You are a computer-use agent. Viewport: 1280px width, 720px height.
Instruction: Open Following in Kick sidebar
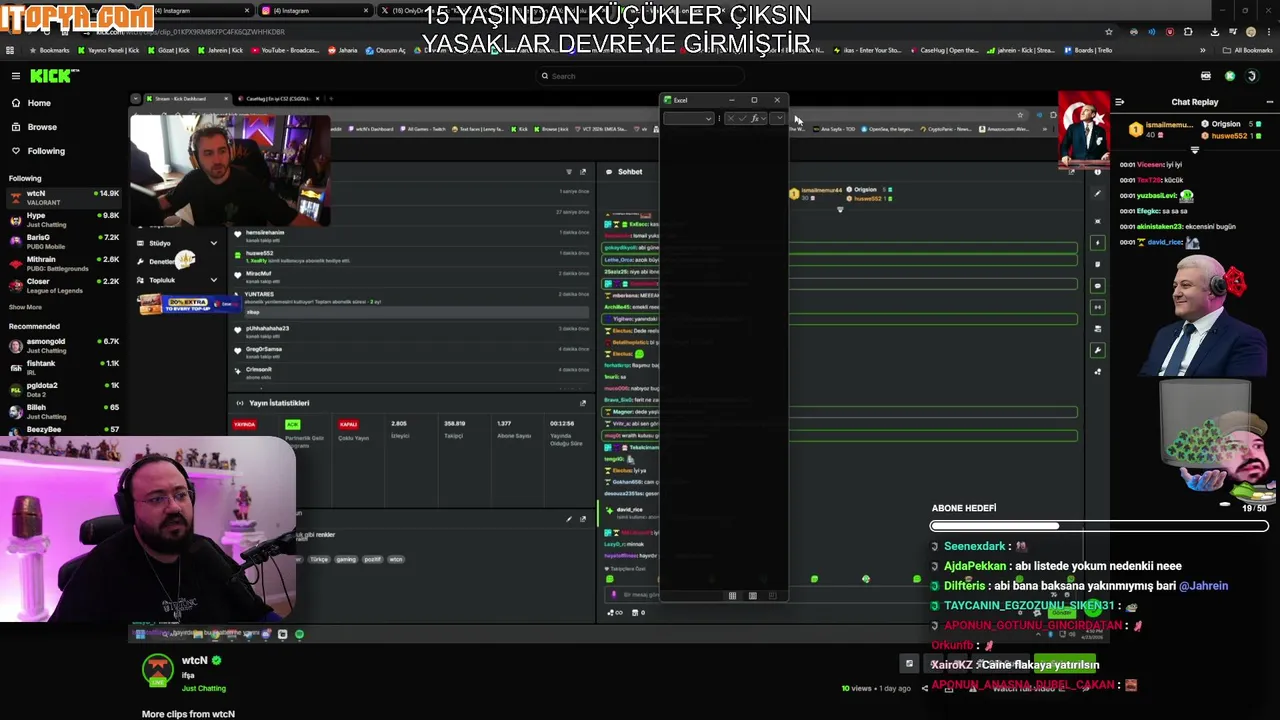(46, 151)
